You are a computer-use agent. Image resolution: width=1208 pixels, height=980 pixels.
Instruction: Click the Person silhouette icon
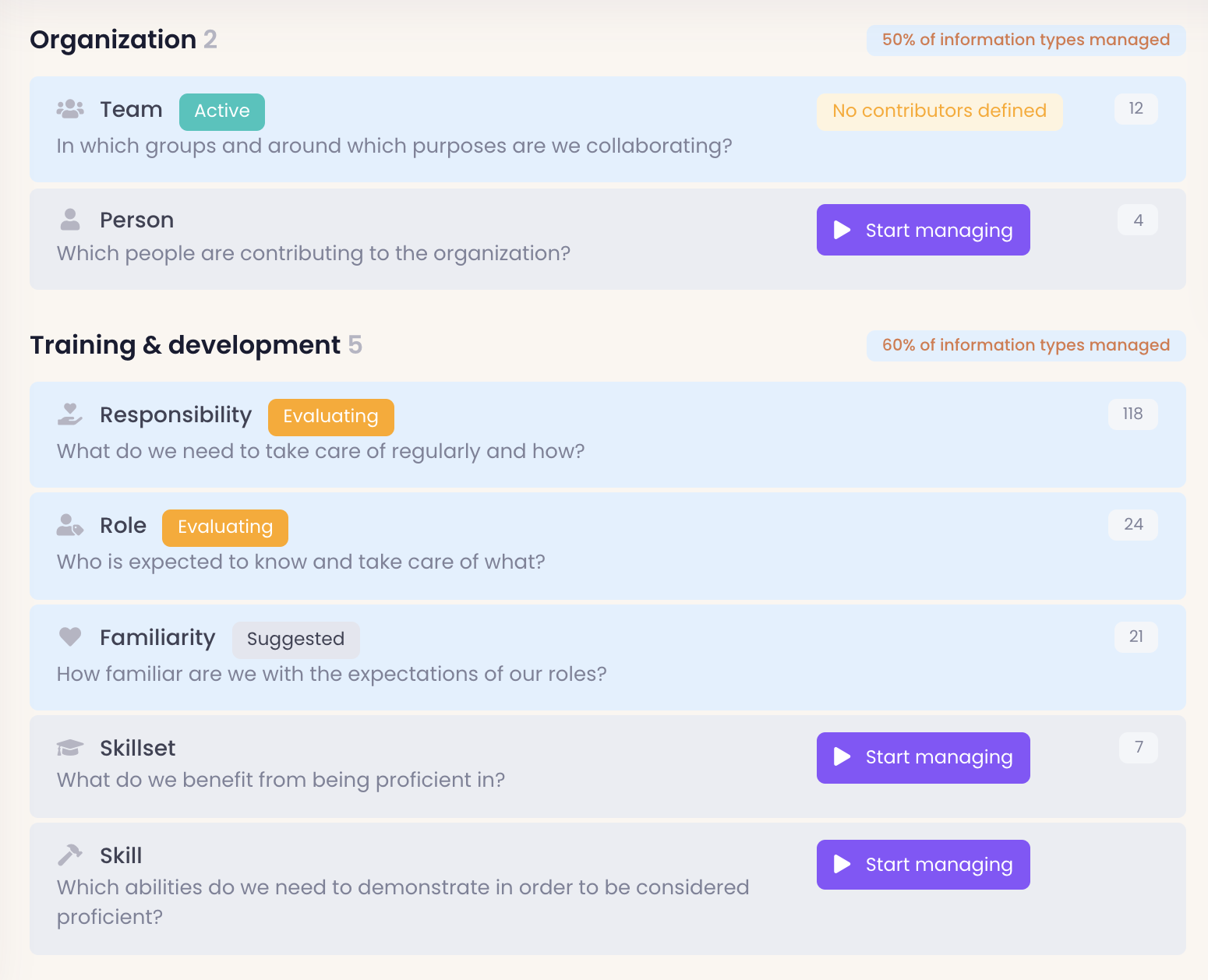pos(70,220)
